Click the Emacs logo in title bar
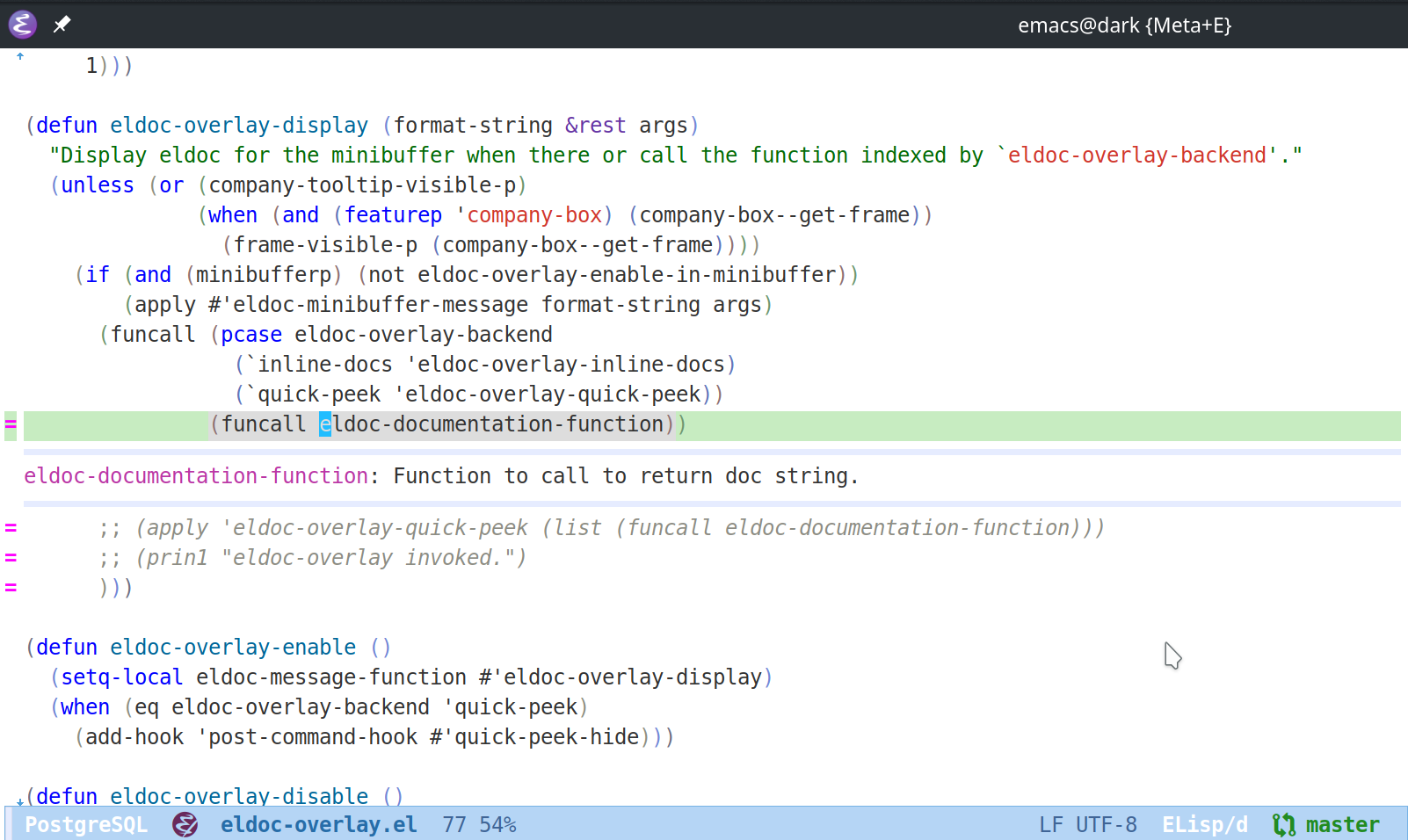This screenshot has height=840, width=1408. tap(23, 25)
